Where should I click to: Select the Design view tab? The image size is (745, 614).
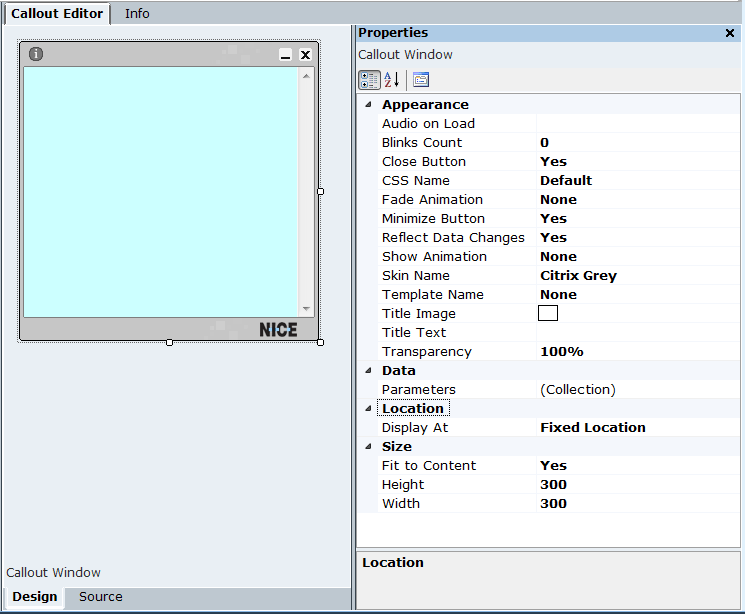[35, 597]
